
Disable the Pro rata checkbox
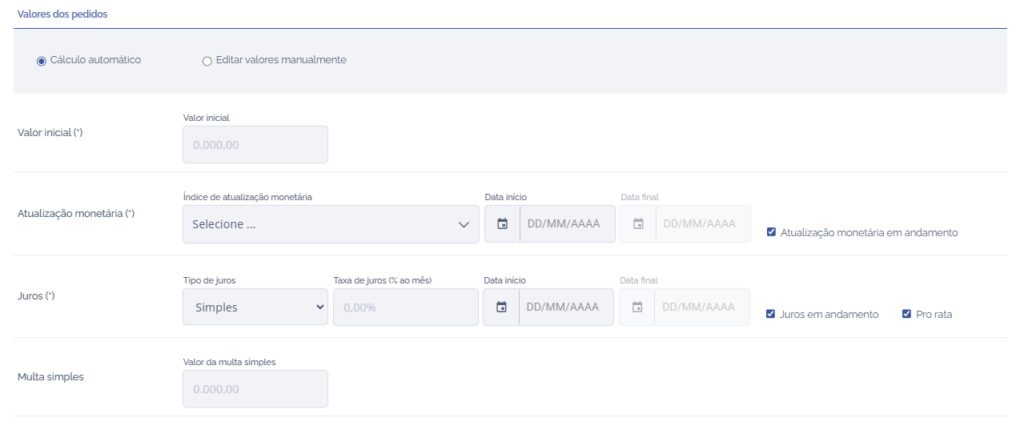[907, 314]
